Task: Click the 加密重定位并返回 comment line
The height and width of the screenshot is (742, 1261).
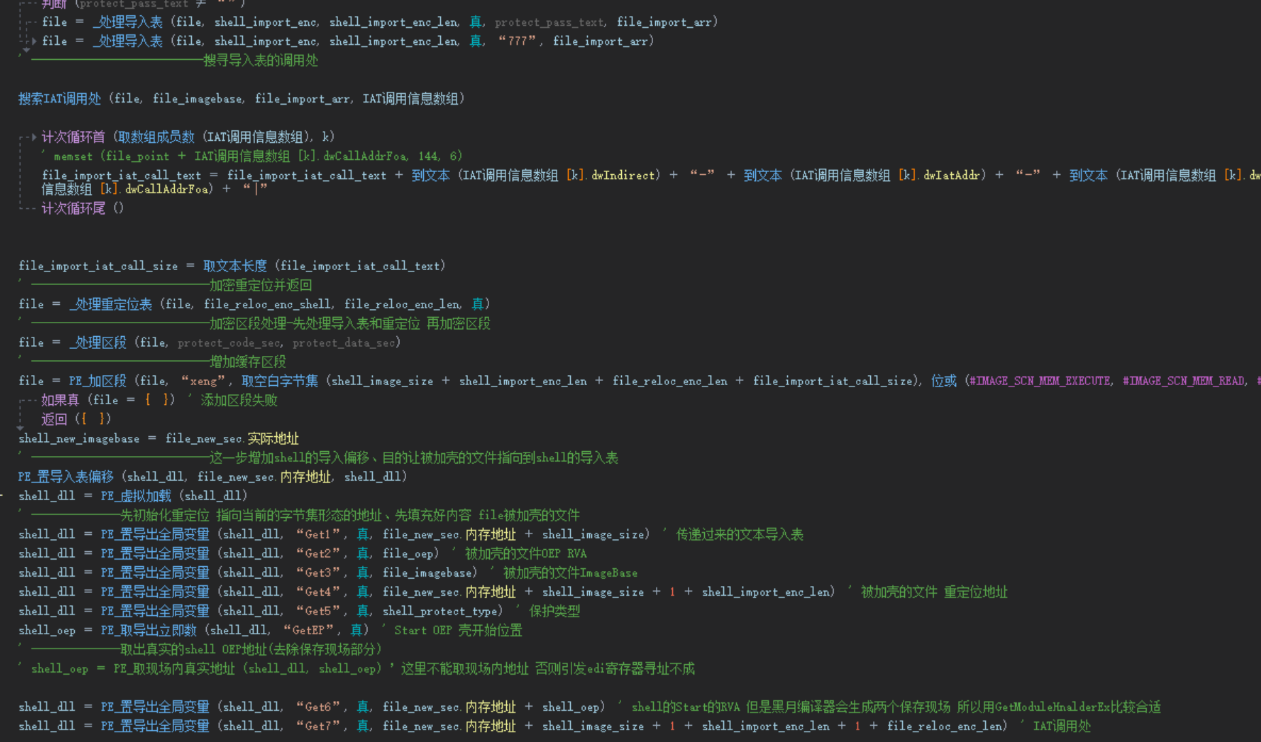Action: tap(260, 285)
